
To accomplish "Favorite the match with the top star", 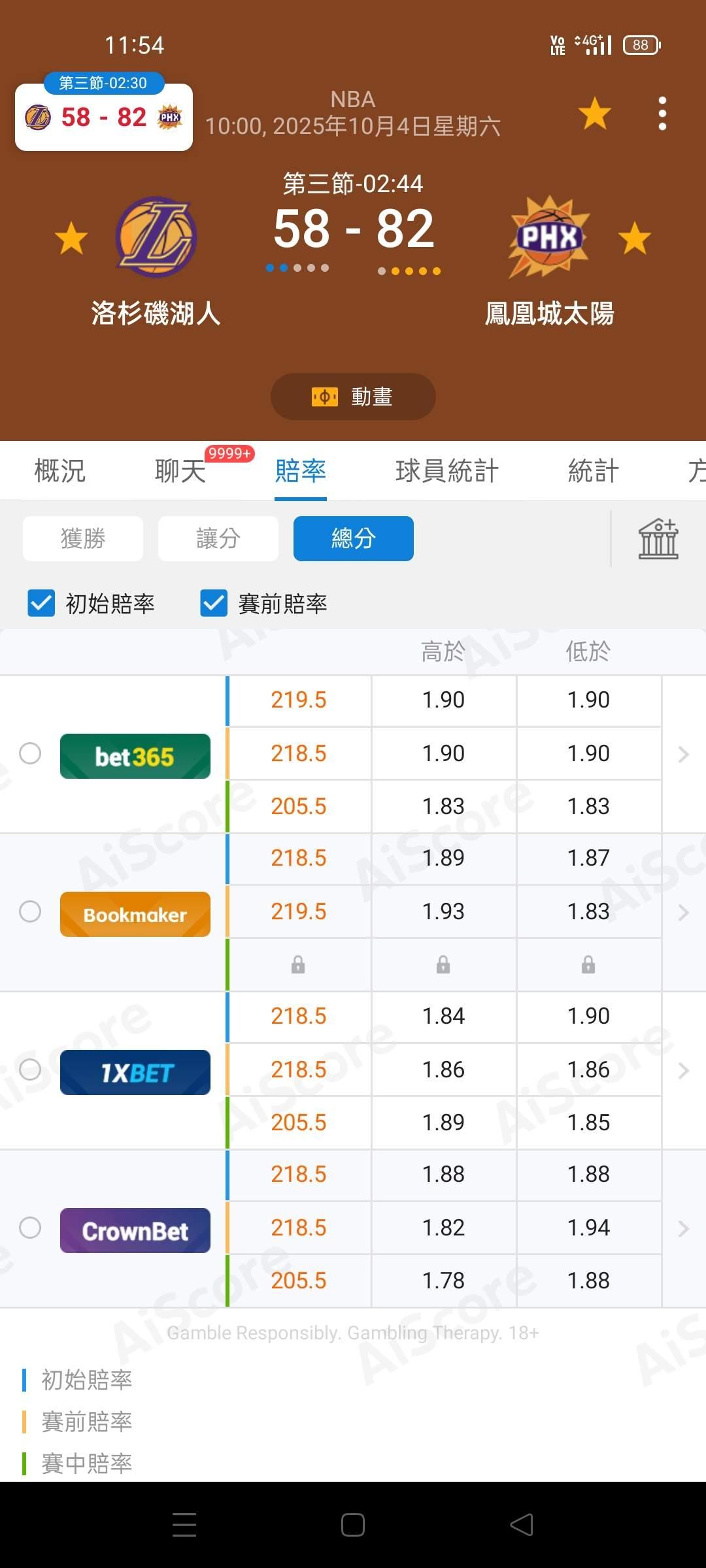I will tap(594, 113).
